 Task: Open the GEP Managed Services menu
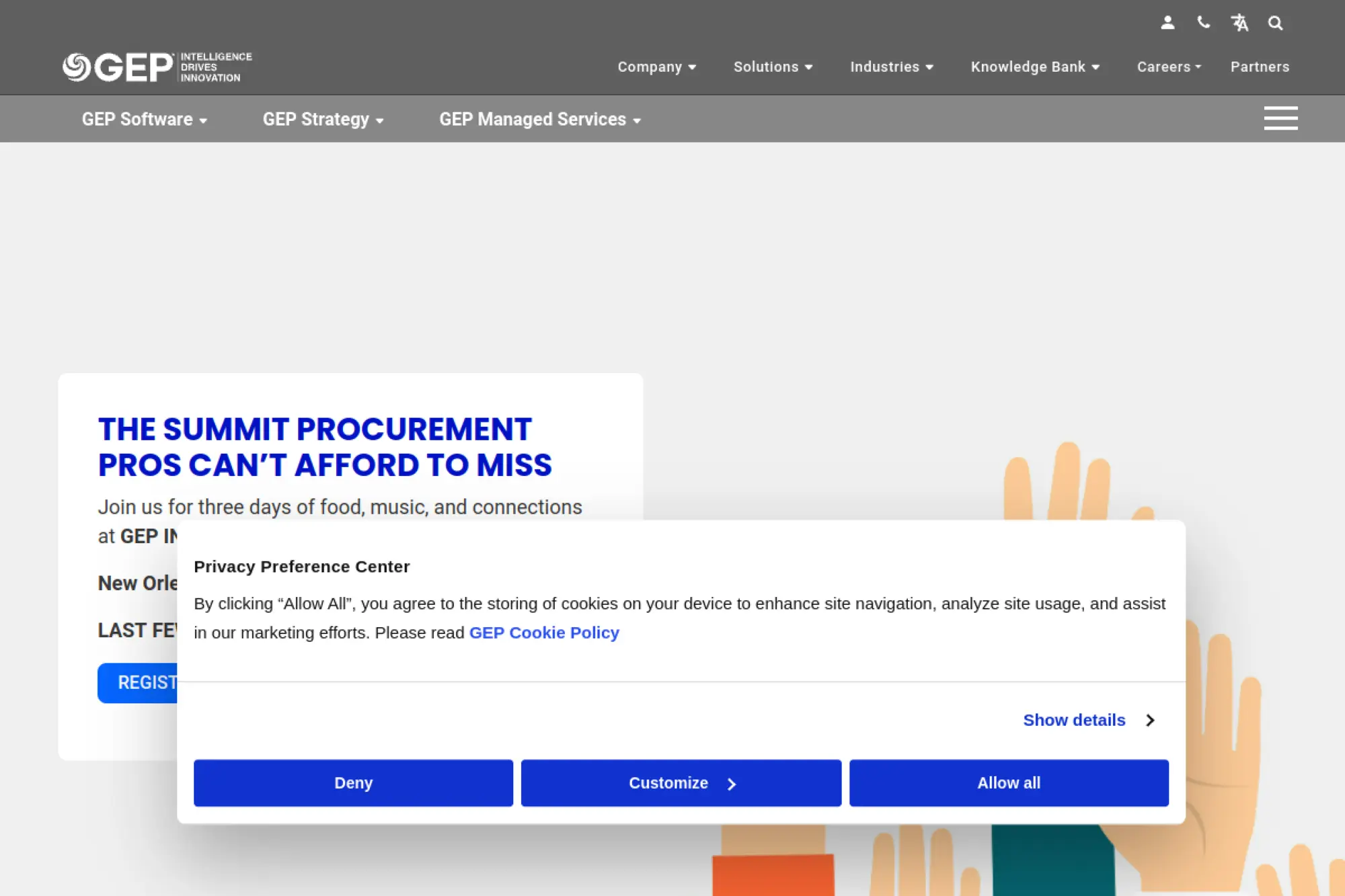coord(539,119)
